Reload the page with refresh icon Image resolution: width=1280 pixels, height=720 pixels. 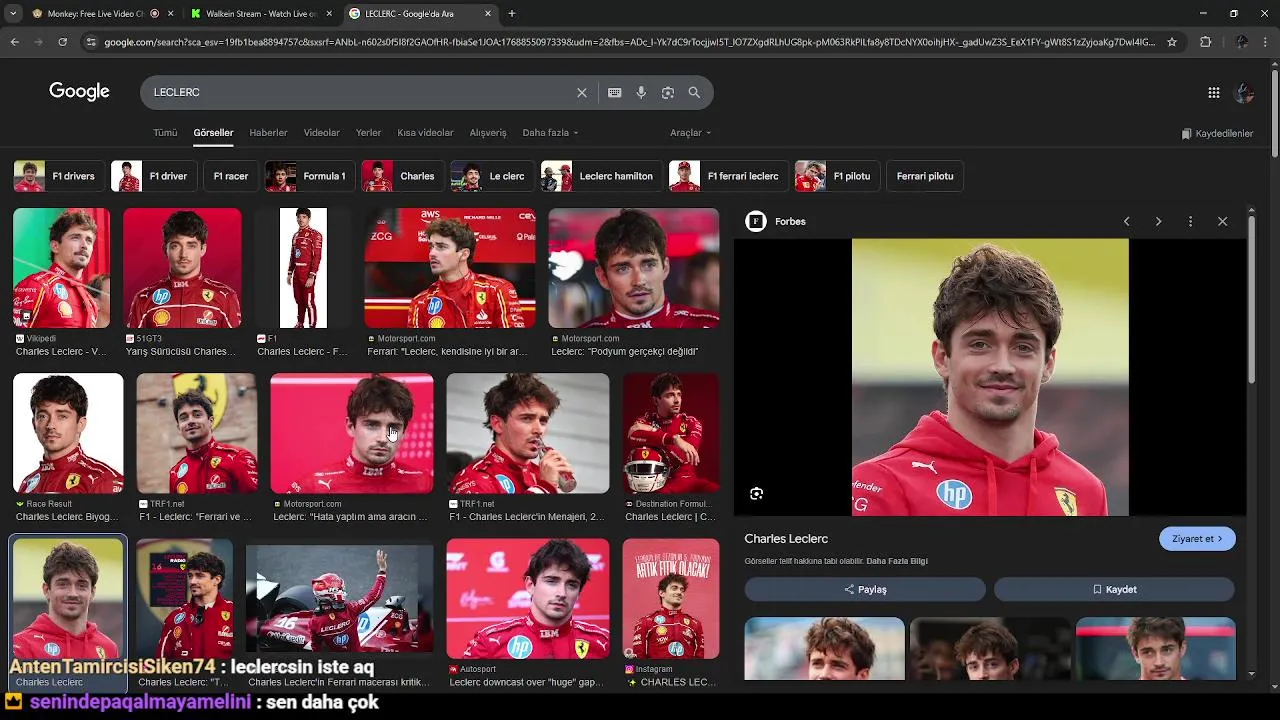coord(62,42)
